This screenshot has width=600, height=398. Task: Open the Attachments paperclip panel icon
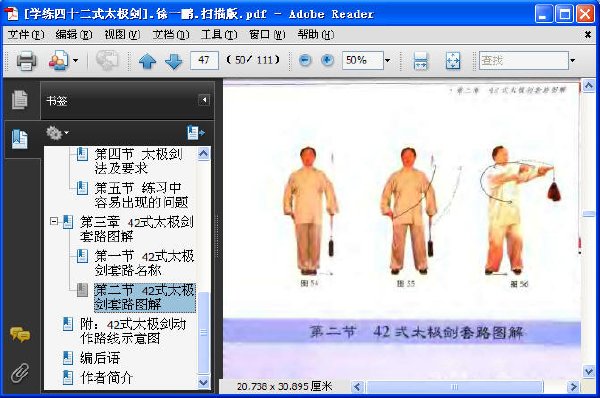tap(20, 373)
